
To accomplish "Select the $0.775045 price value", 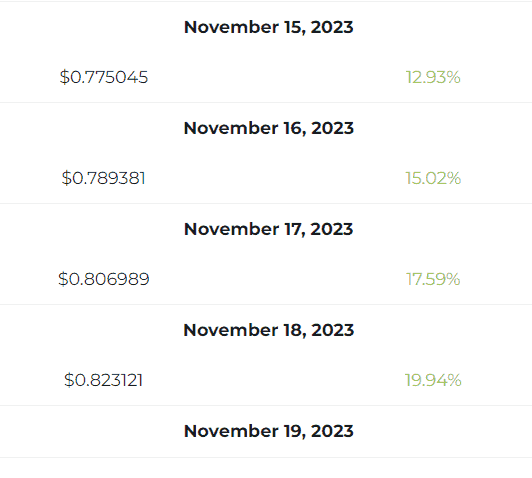I will 104,77.
